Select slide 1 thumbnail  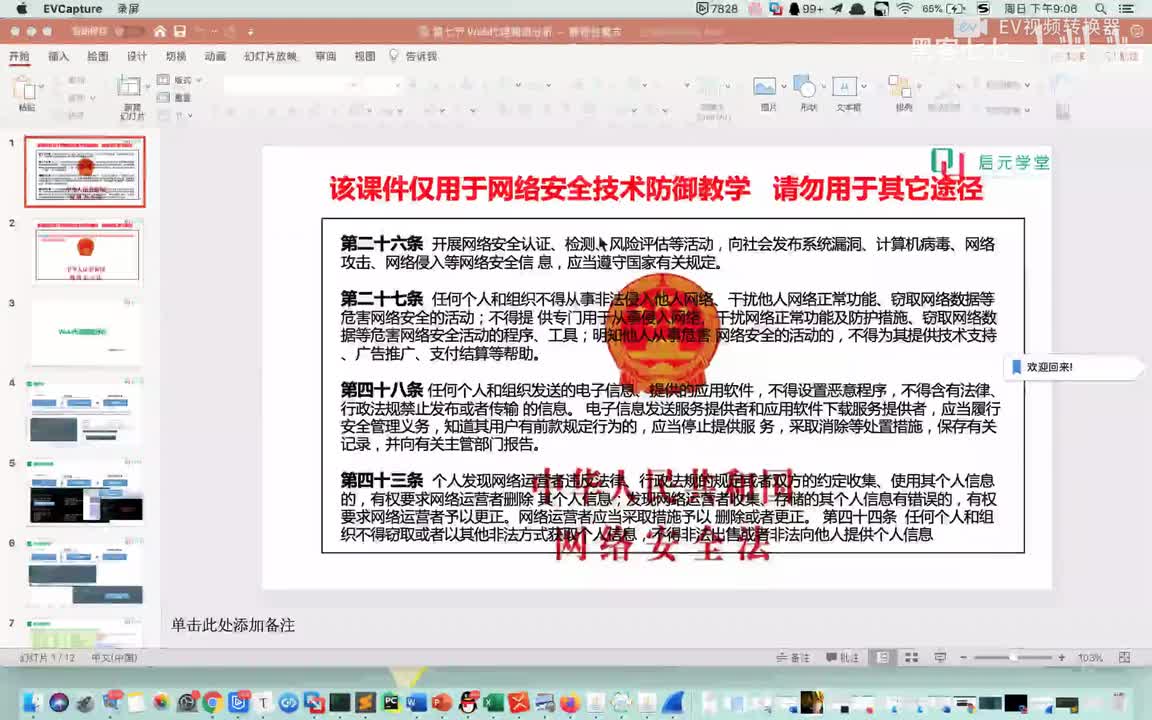click(x=85, y=171)
